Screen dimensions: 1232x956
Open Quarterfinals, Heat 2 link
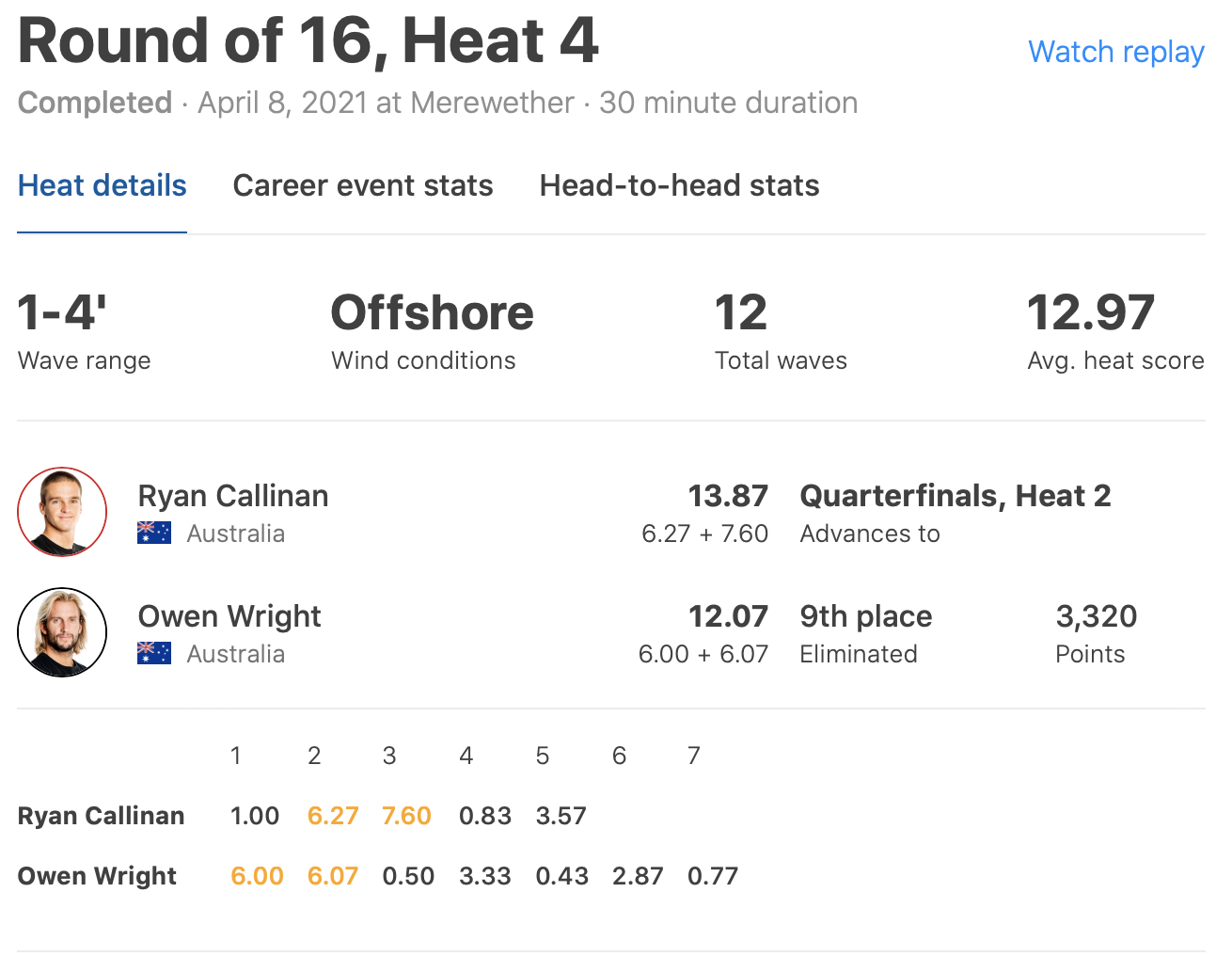click(955, 496)
